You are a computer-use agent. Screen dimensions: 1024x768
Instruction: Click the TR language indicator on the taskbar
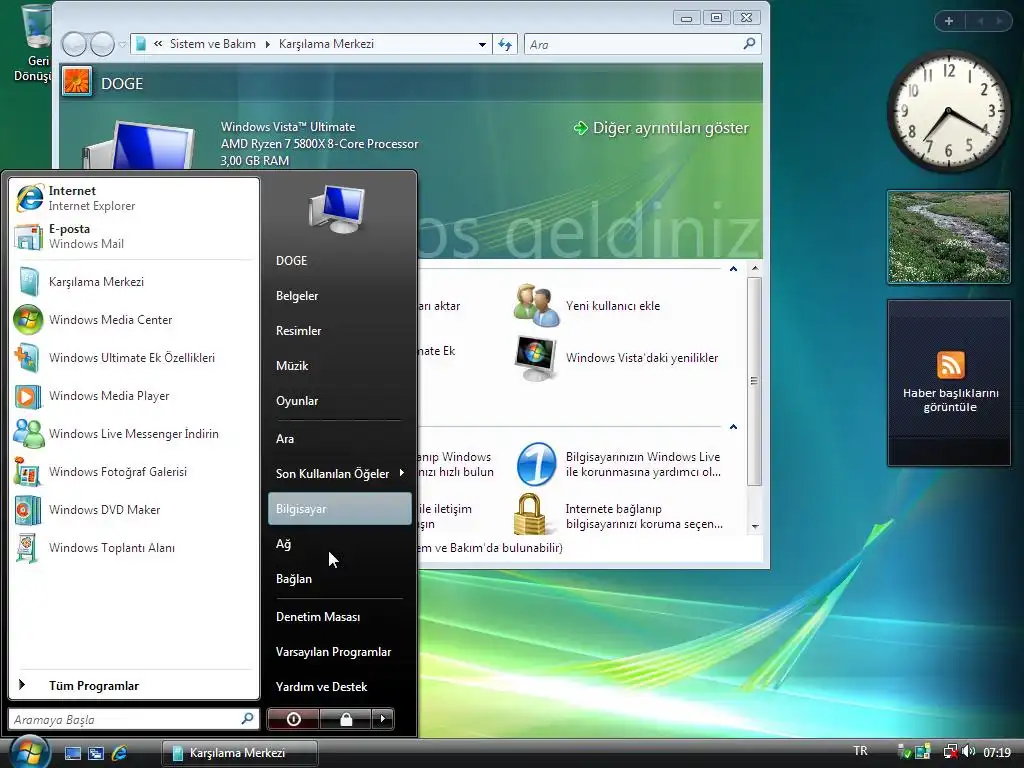860,751
